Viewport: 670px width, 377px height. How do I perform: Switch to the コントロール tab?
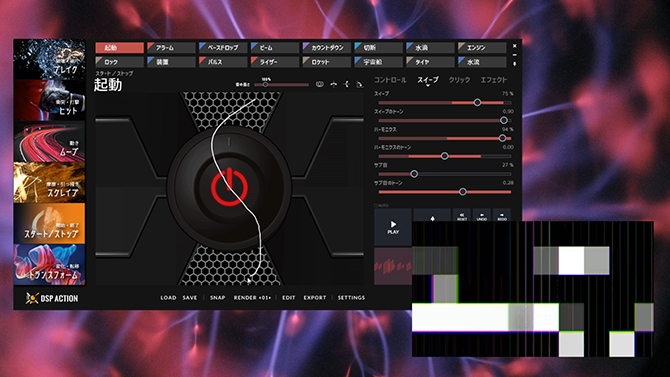(390, 80)
